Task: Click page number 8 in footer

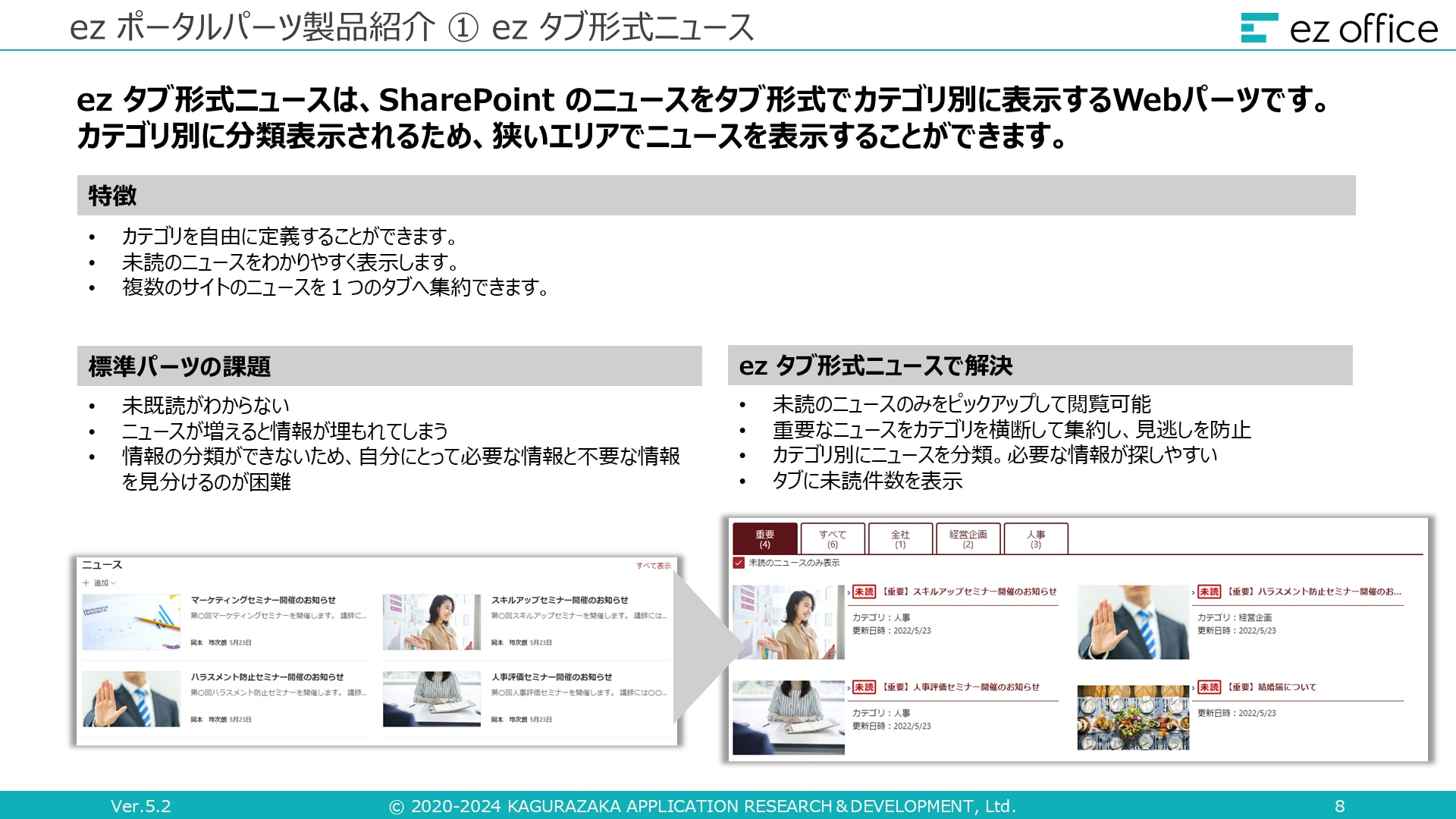Action: tap(1340, 806)
